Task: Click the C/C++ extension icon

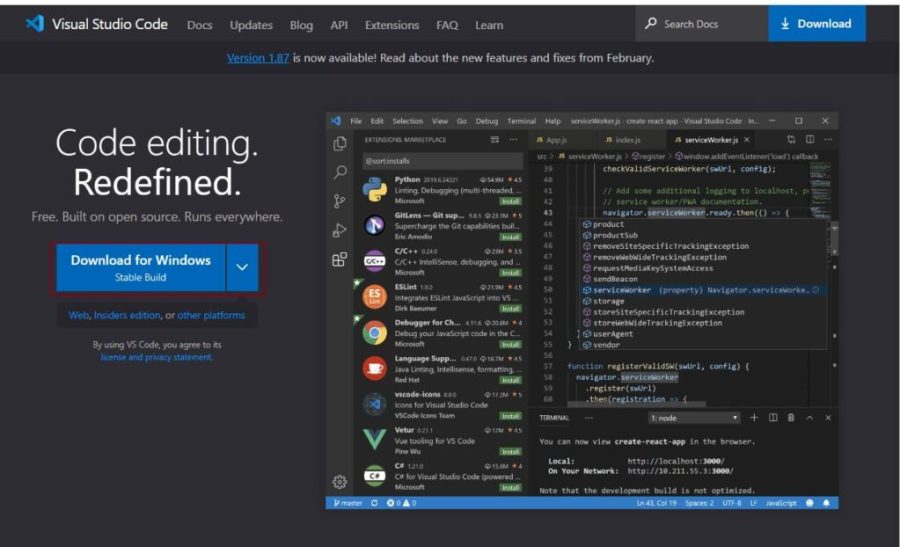Action: click(x=374, y=261)
